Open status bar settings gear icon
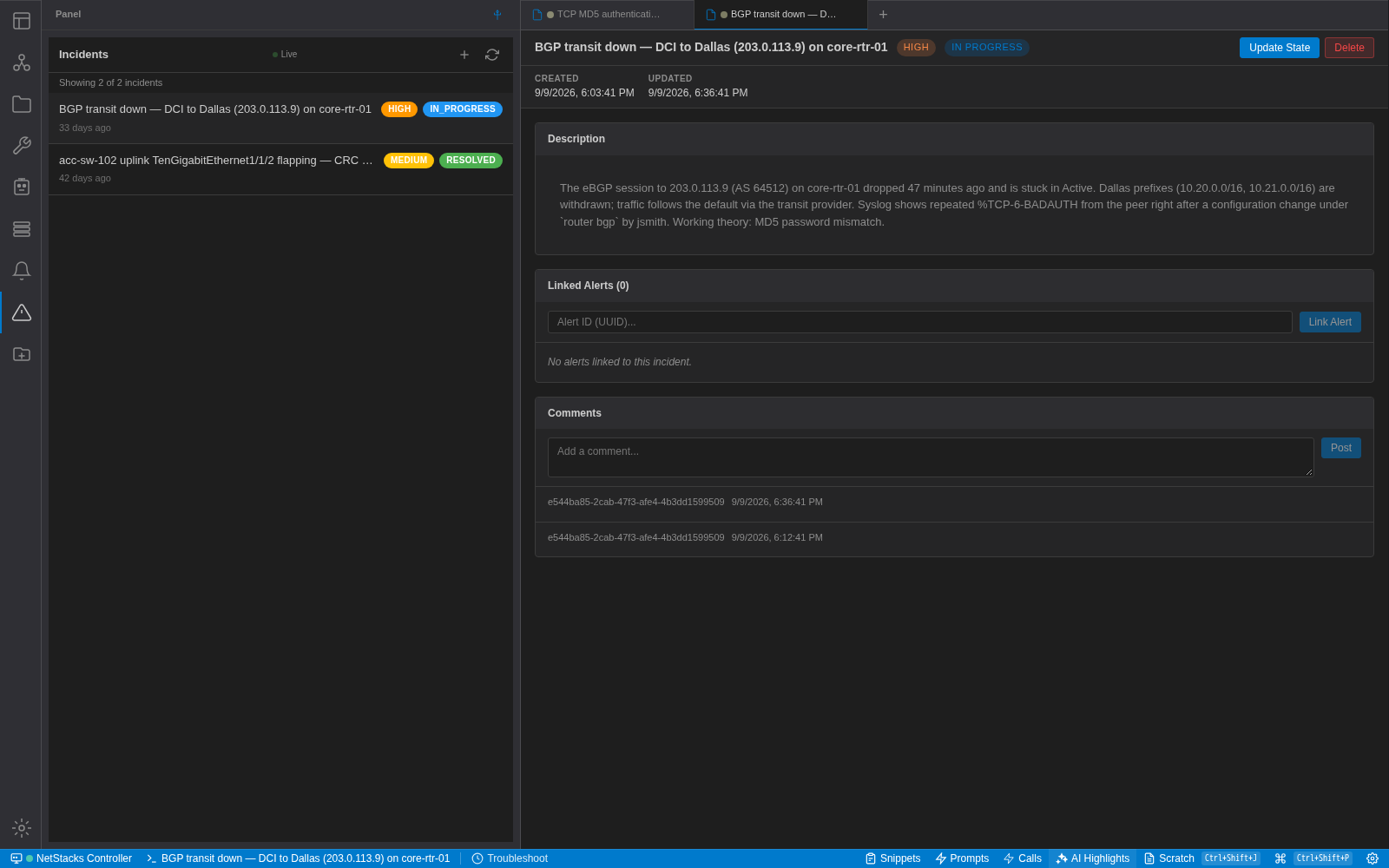This screenshot has height=868, width=1389. [x=1373, y=858]
